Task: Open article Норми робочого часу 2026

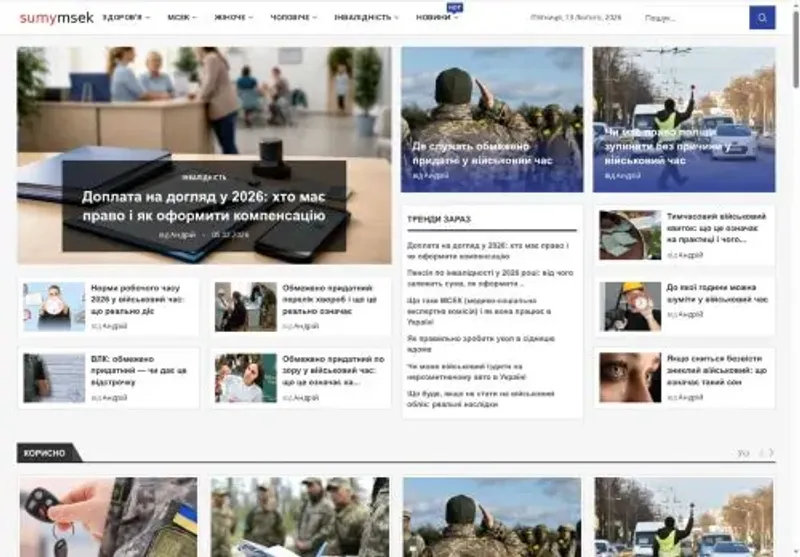Action: (137, 299)
